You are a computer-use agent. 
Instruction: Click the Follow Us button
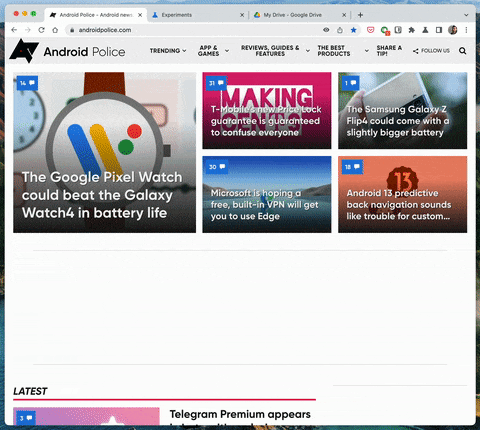[431, 51]
